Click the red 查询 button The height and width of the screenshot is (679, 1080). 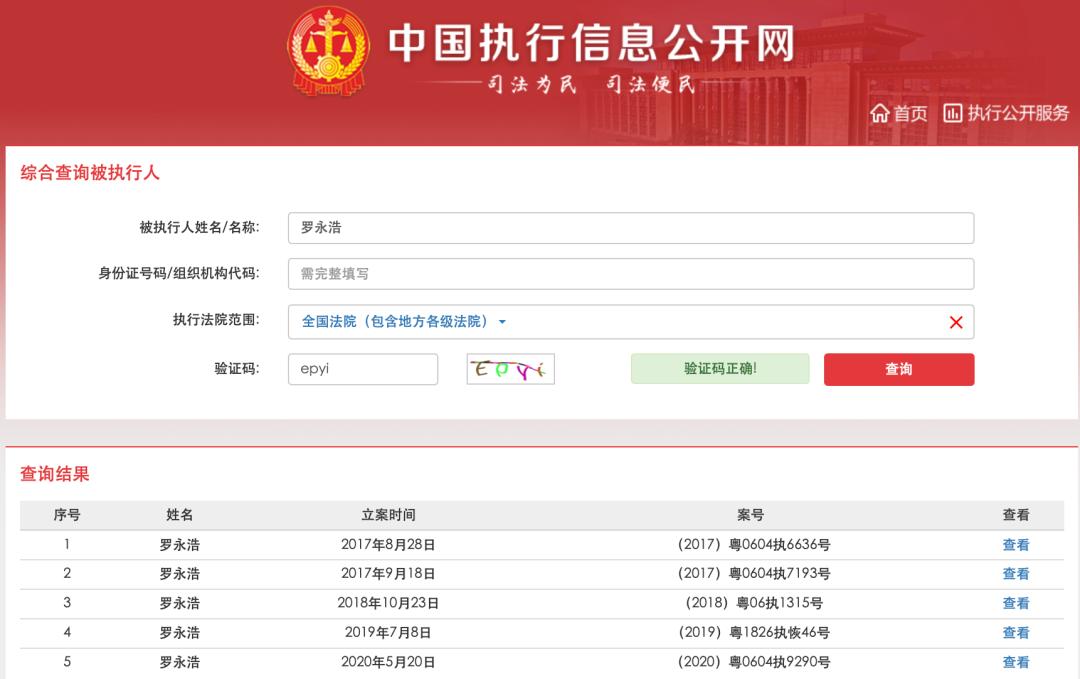(x=899, y=369)
